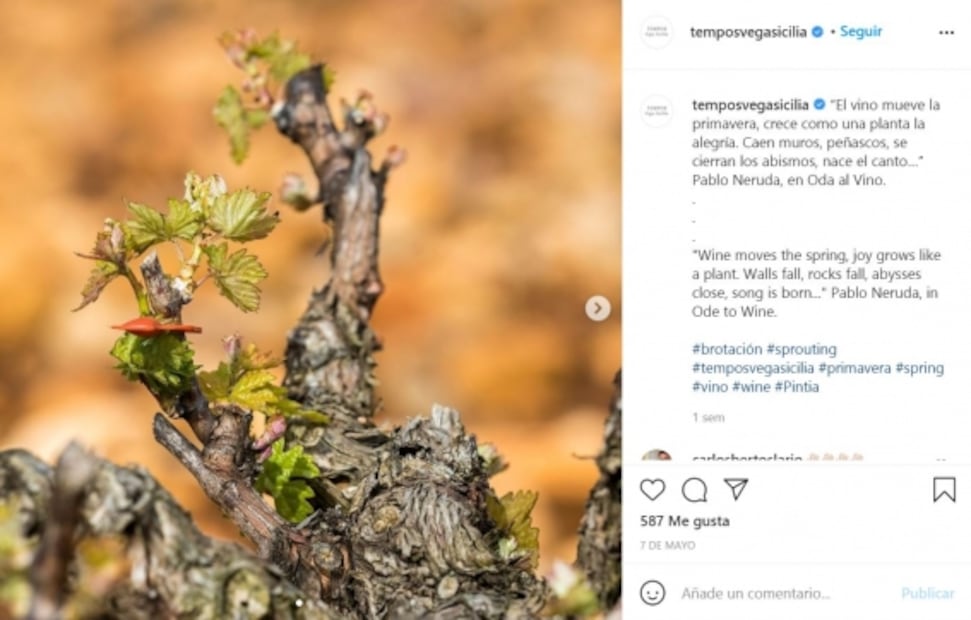Click the verified badge in header
The height and width of the screenshot is (620, 971).
[x=817, y=32]
